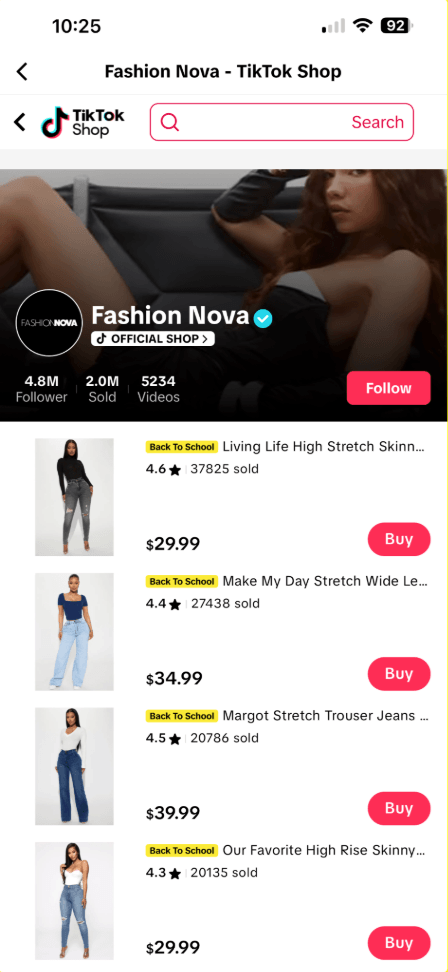This screenshot has width=448, height=972.
Task: Click the Search text in the search box
Action: tap(377, 122)
